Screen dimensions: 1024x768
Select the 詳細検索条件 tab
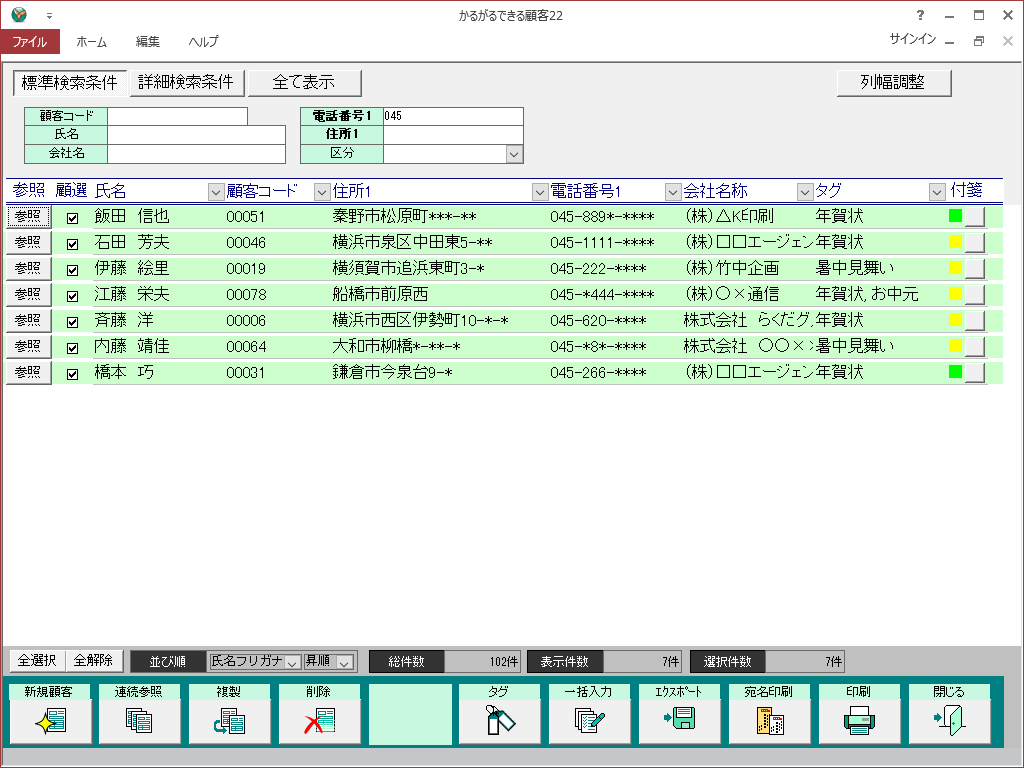pyautogui.click(x=187, y=82)
